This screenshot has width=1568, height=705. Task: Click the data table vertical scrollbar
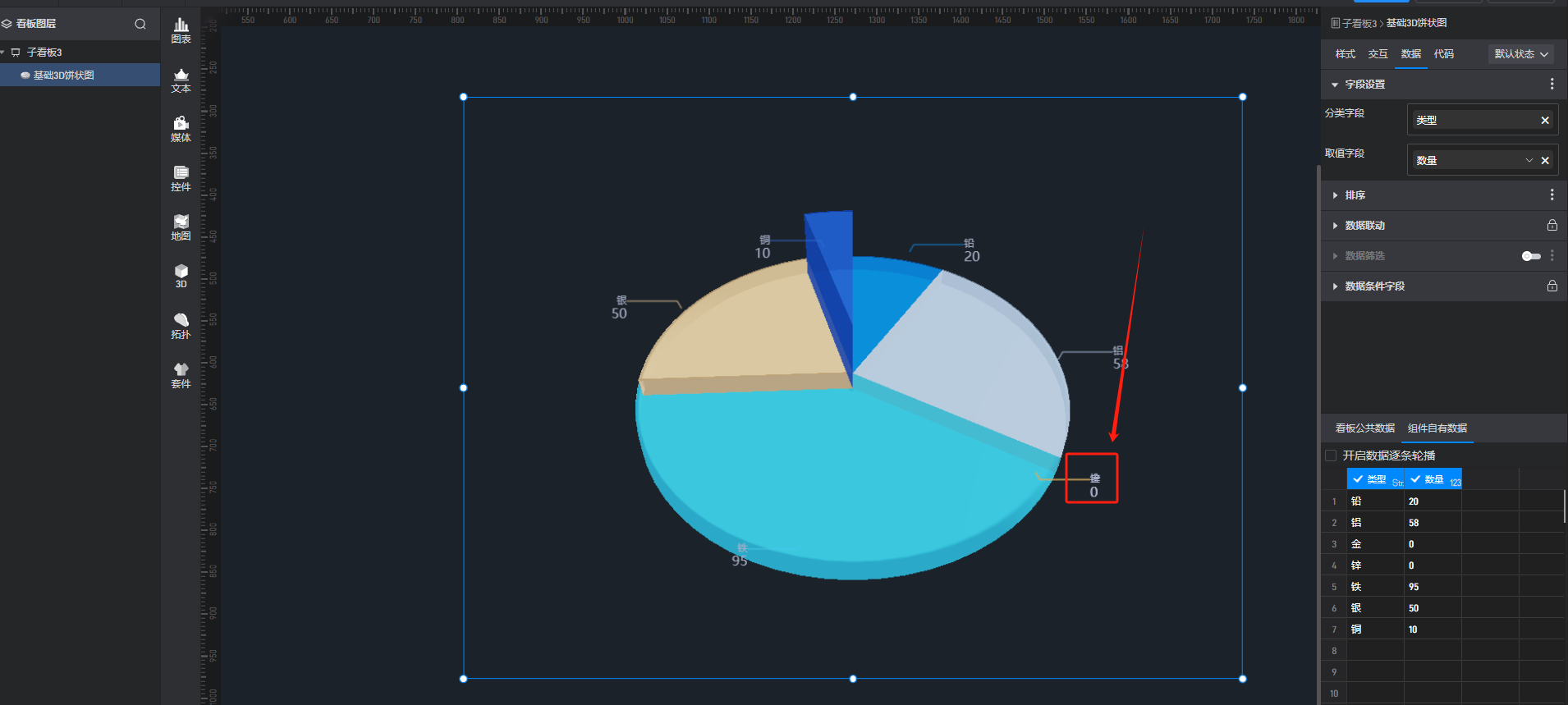pyautogui.click(x=1565, y=506)
